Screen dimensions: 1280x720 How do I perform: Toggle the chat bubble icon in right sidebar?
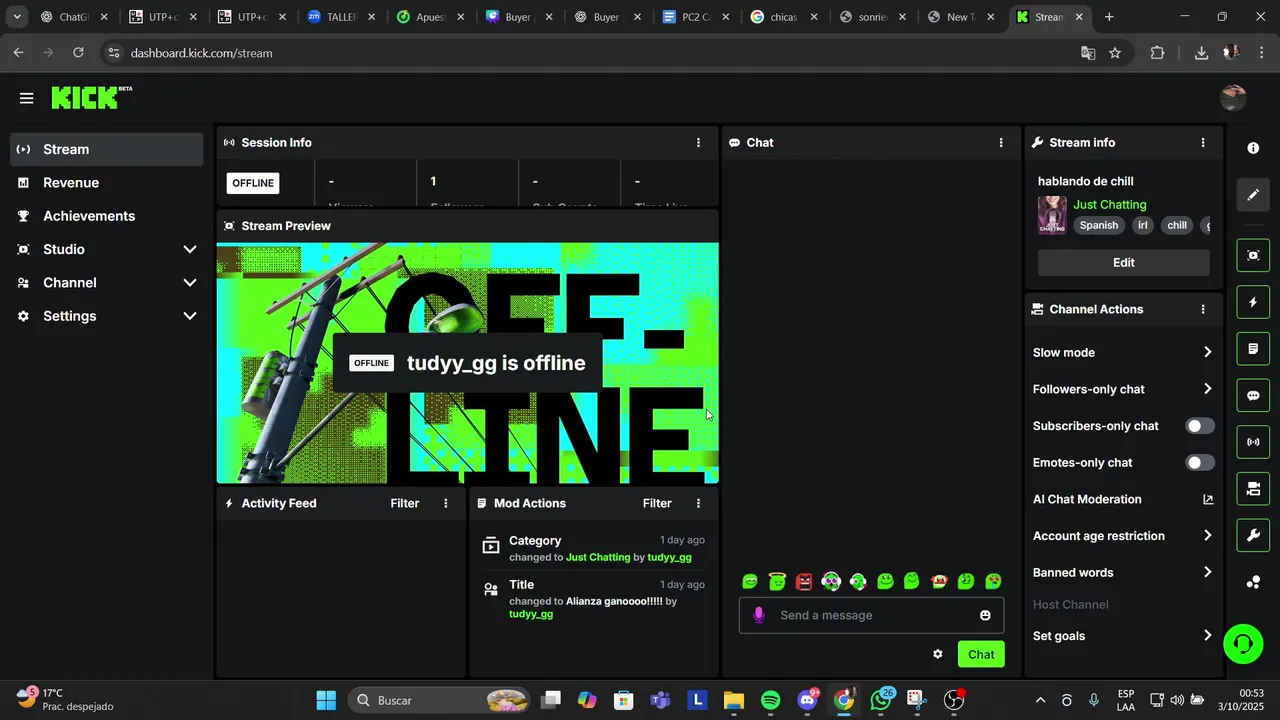coord(1253,395)
